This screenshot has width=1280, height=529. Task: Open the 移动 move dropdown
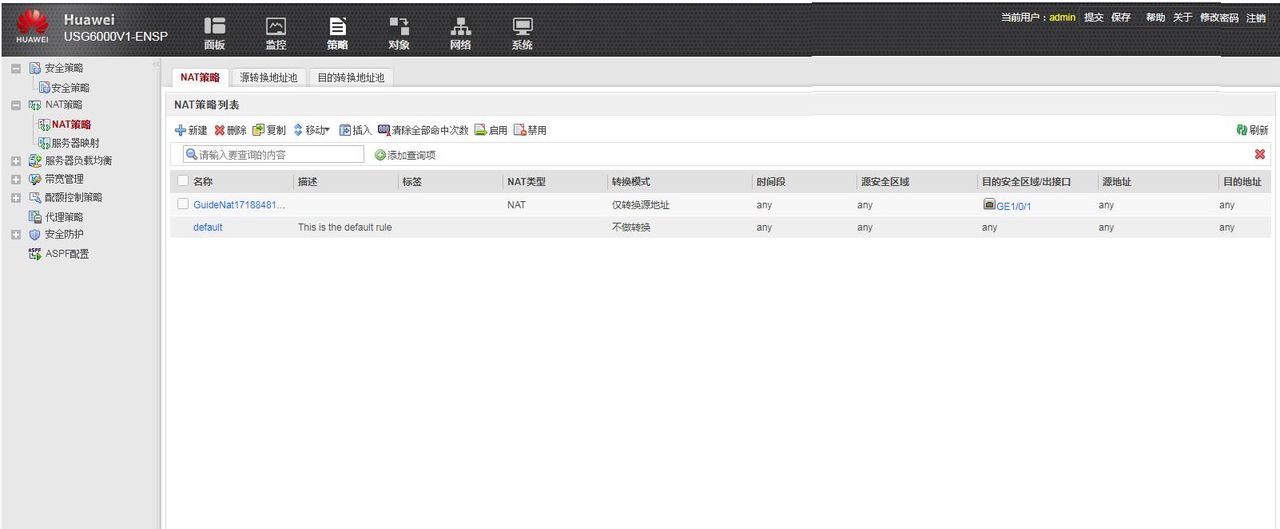[311, 130]
